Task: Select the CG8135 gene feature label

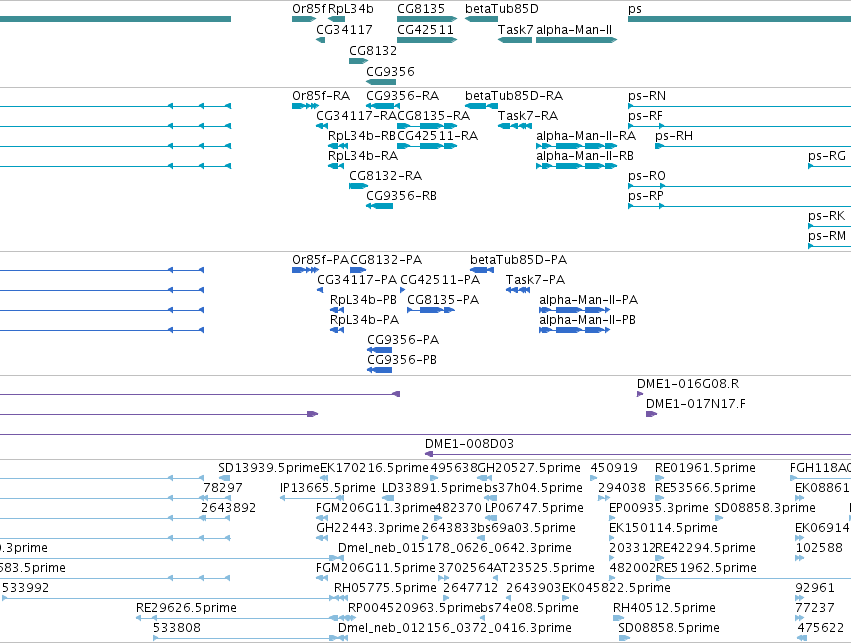Action: point(421,9)
